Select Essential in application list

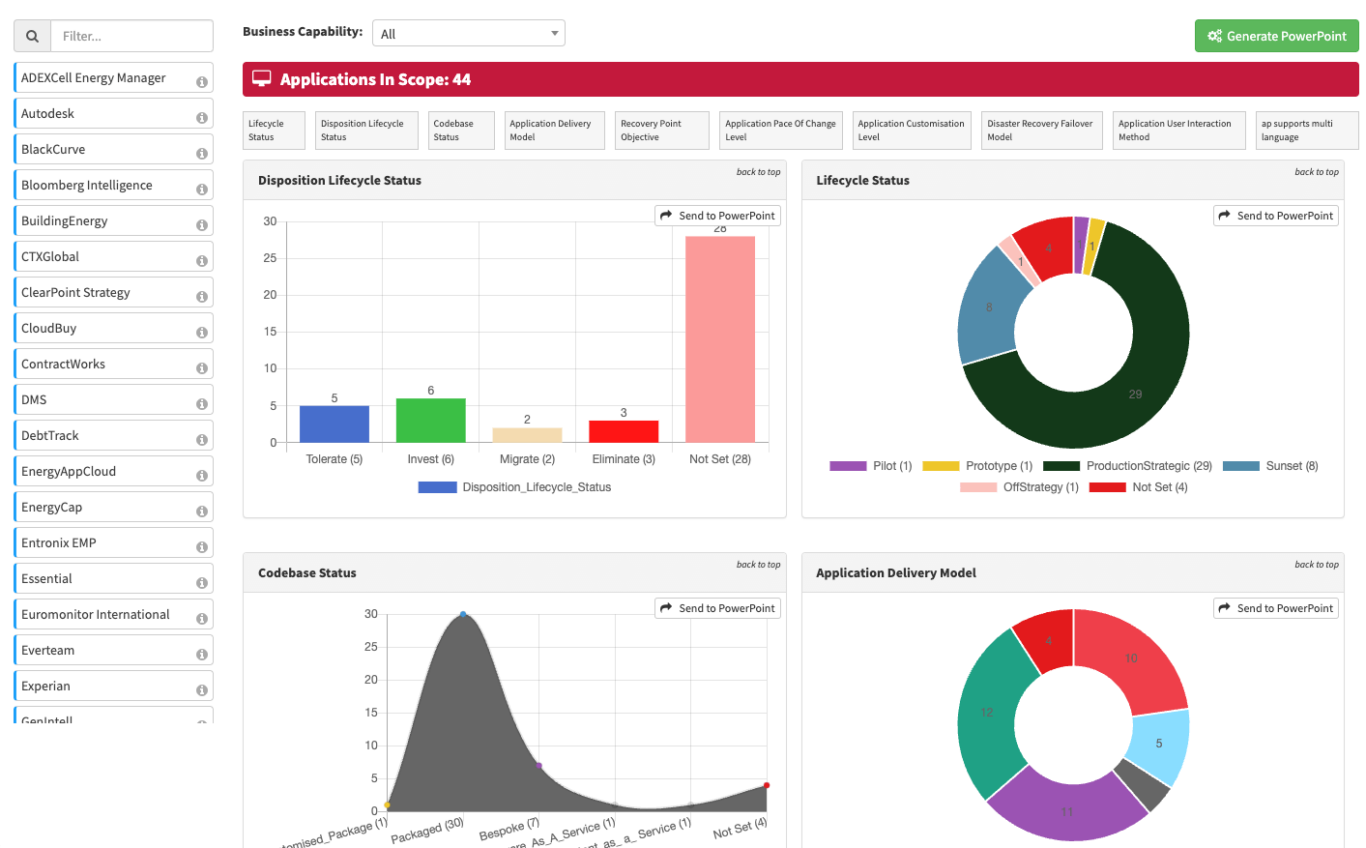point(114,579)
